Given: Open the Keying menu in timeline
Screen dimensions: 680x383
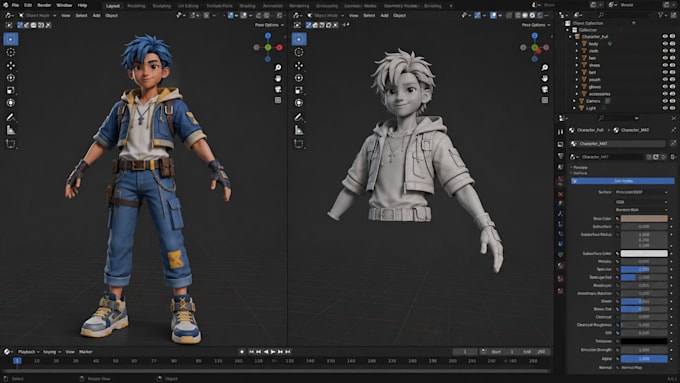Looking at the screenshot, I should click(52, 352).
